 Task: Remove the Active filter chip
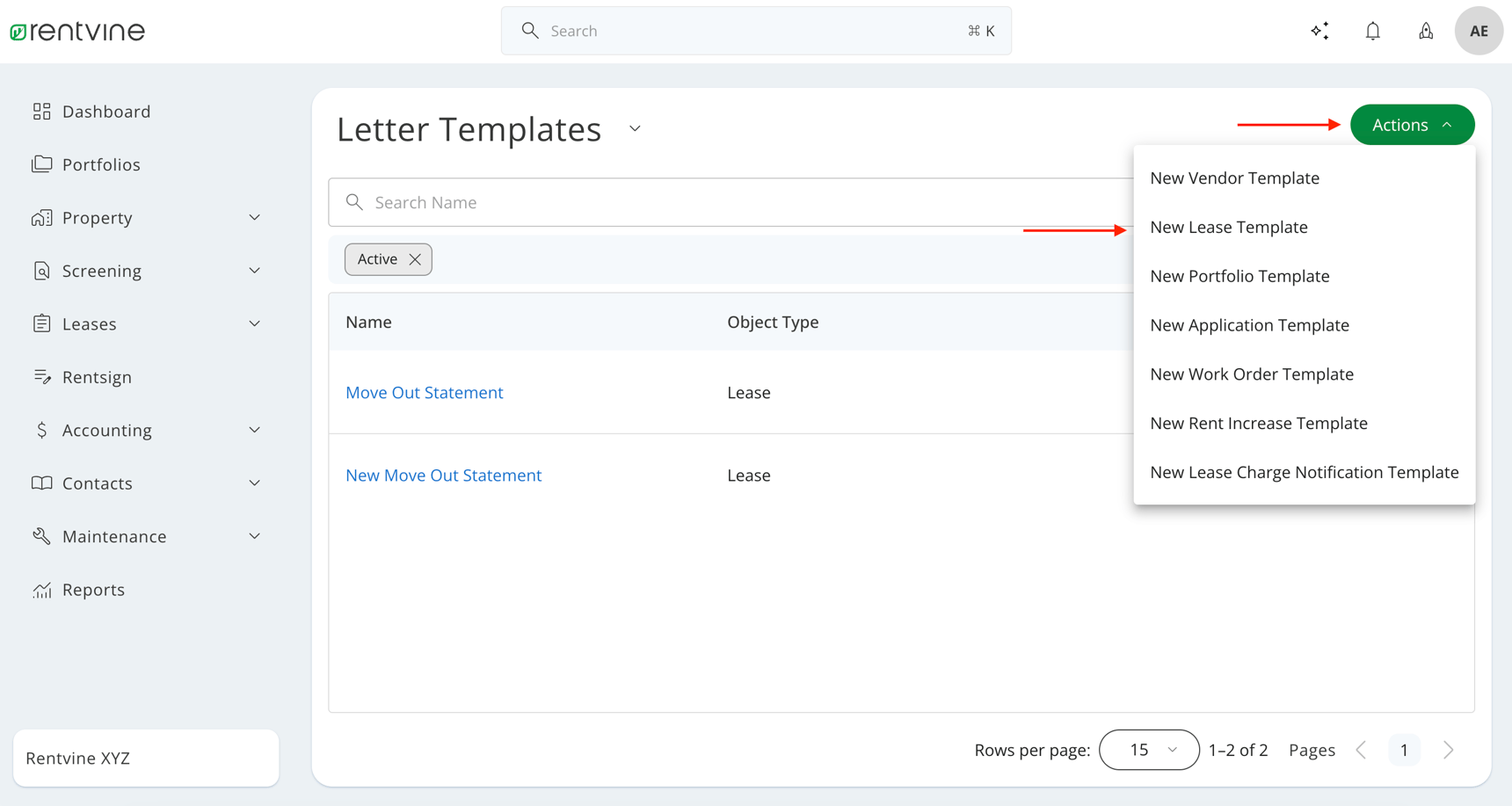415,259
